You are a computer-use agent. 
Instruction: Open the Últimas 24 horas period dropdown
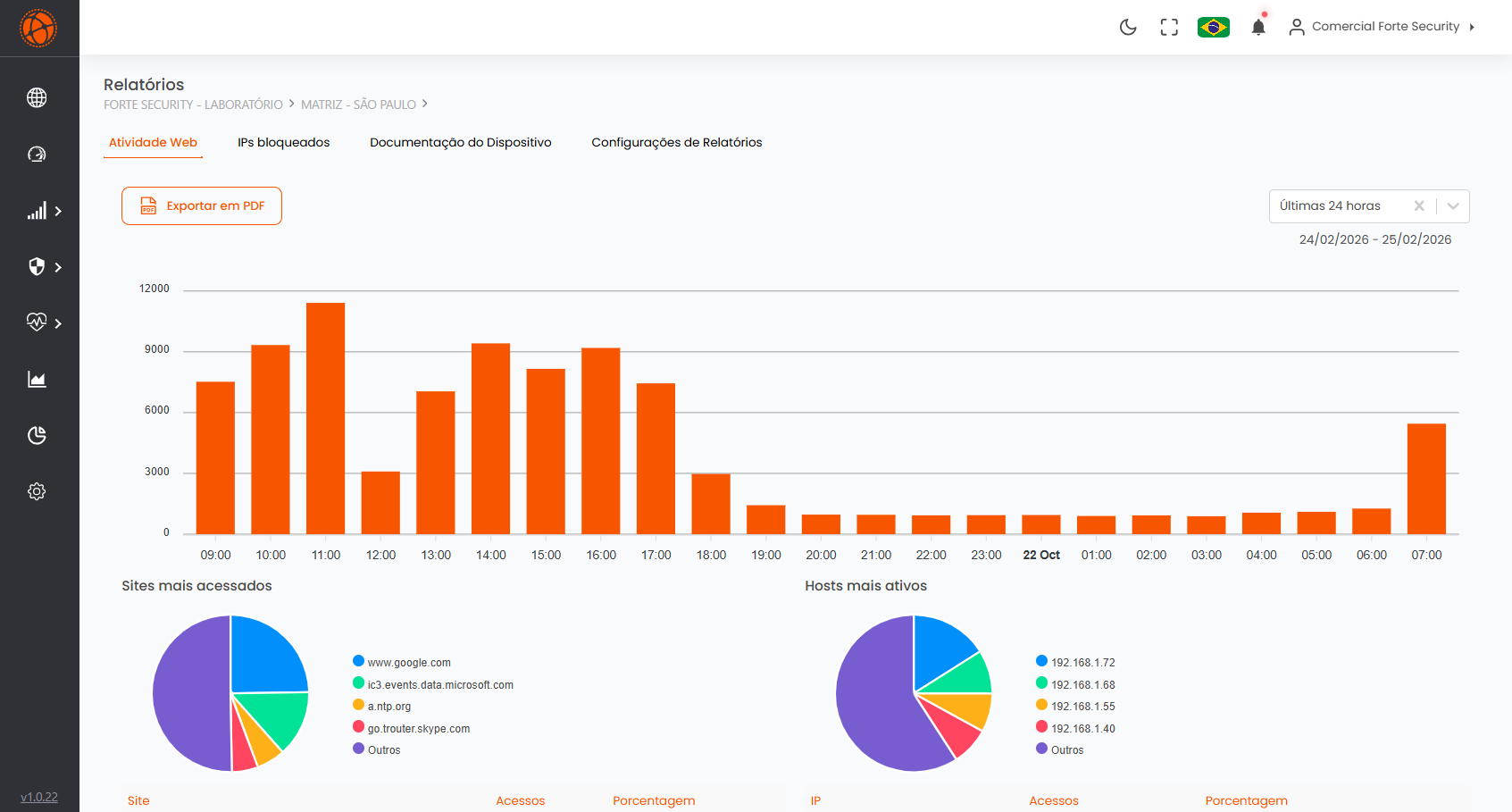(x=1453, y=206)
